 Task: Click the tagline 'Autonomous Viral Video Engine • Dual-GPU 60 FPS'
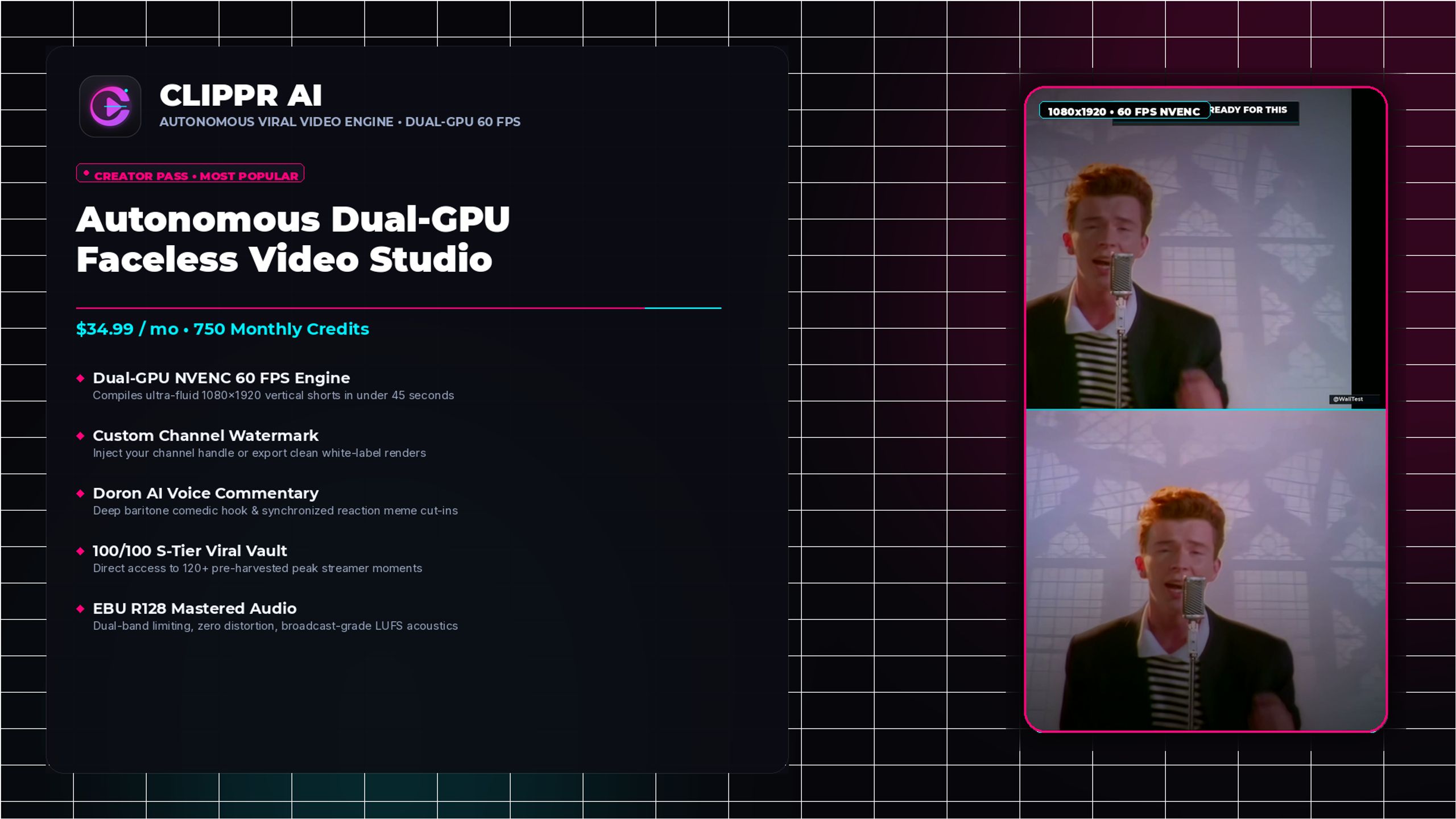point(340,122)
